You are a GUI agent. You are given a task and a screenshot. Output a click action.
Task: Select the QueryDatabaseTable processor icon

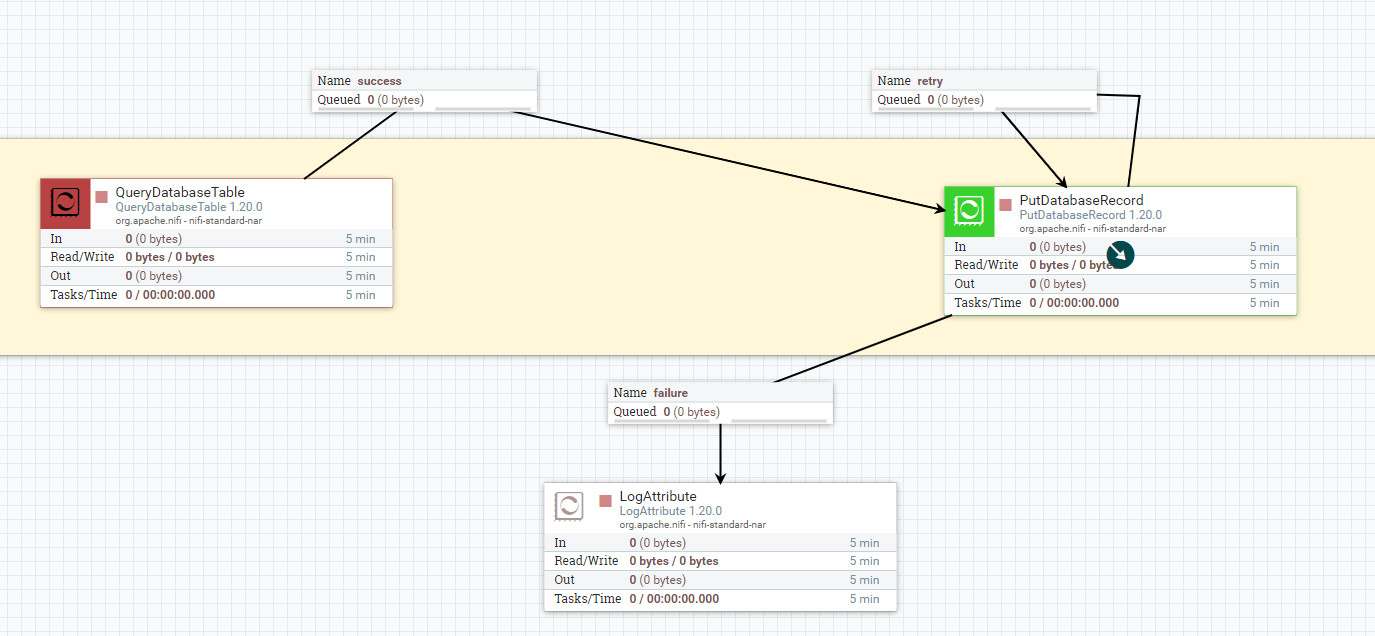point(64,203)
